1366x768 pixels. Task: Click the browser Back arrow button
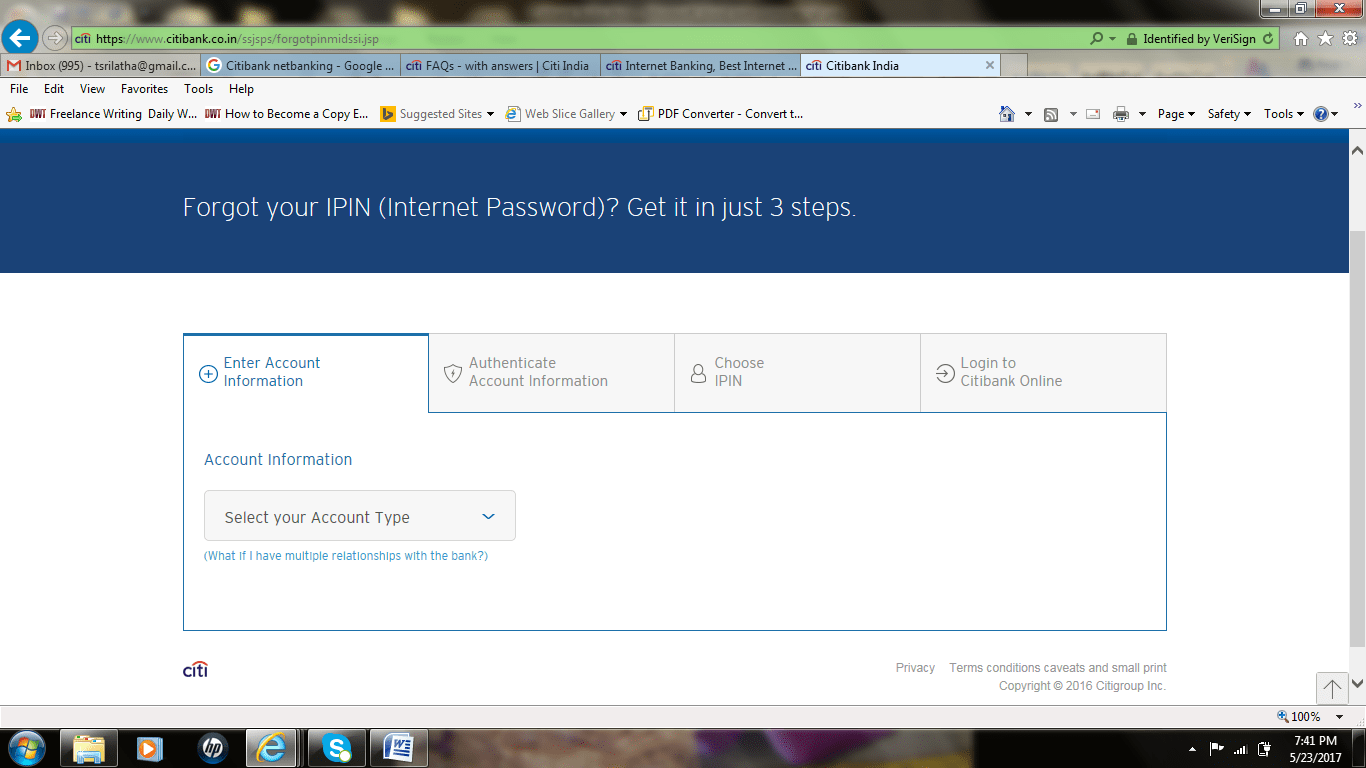tap(19, 38)
